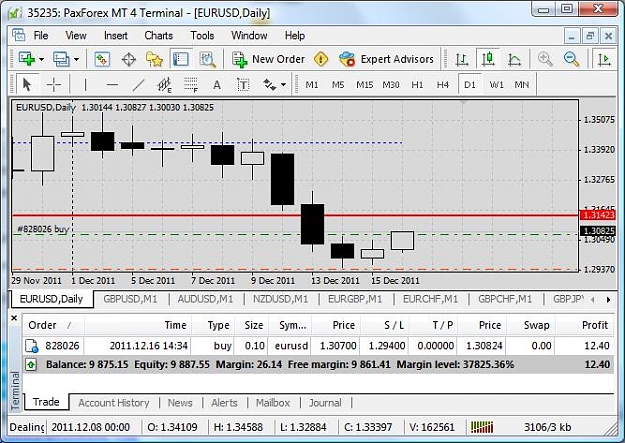The image size is (625, 443).
Task: Select the text label tool
Action: (x=243, y=85)
